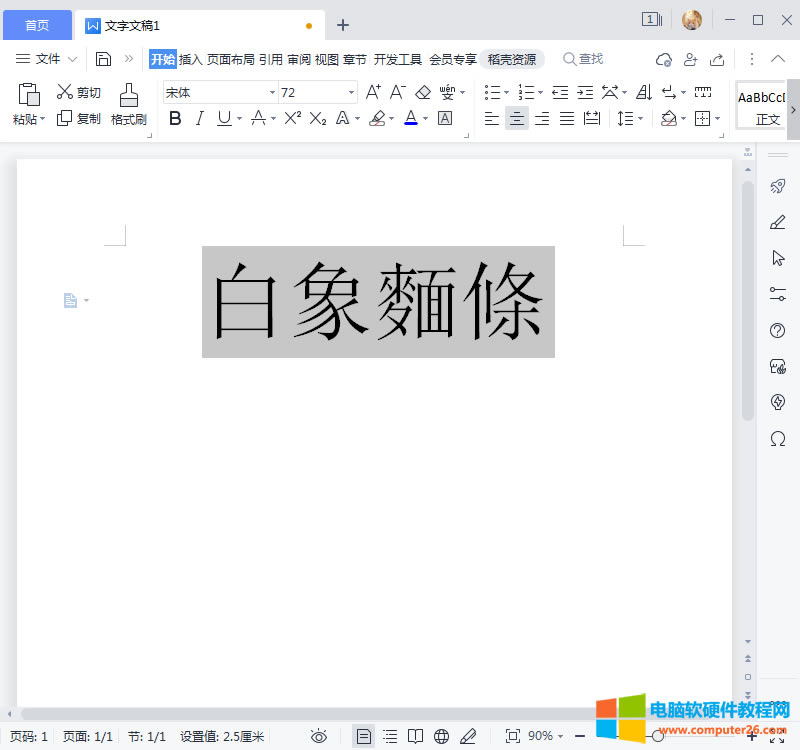Click the save icon in quick toolbar
This screenshot has width=800, height=750.
pyautogui.click(x=103, y=59)
